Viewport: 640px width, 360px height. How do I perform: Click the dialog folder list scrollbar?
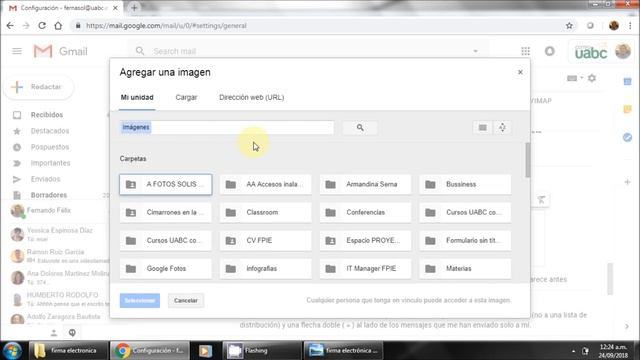click(x=528, y=160)
